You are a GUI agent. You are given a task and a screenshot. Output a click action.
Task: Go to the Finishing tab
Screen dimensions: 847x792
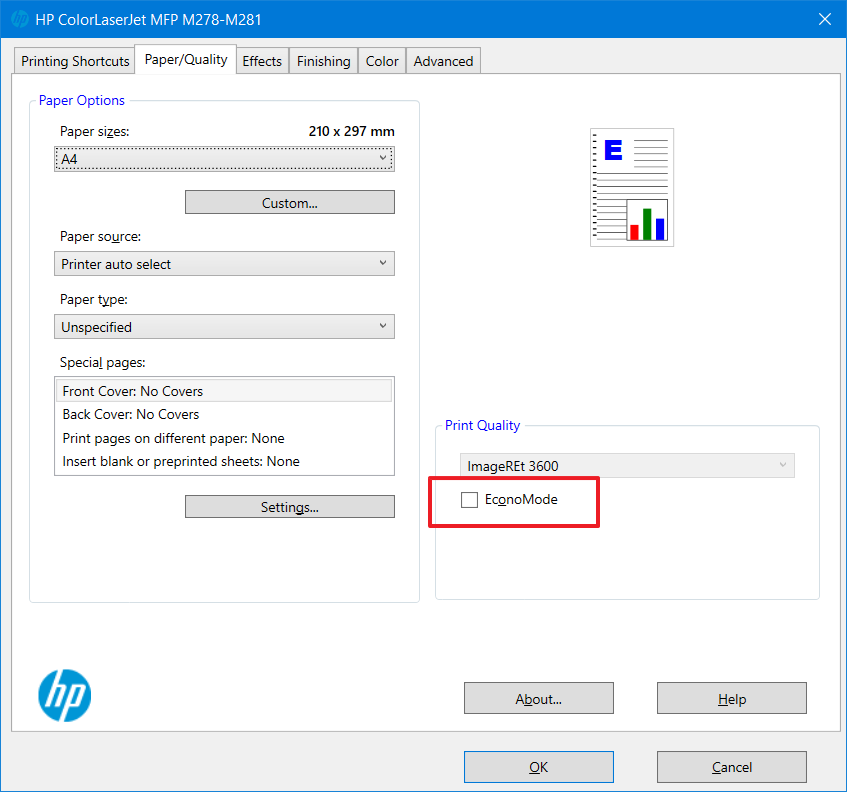pos(324,61)
